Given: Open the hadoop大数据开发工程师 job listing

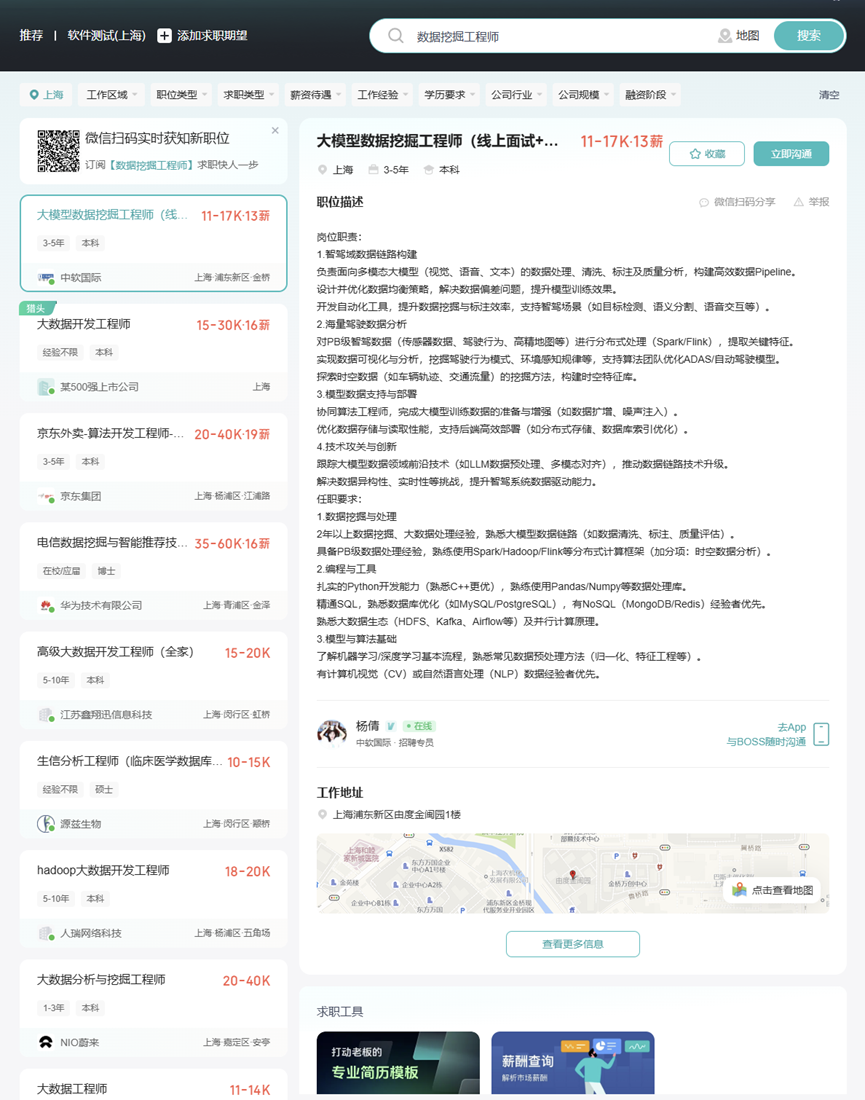Looking at the screenshot, I should pyautogui.click(x=154, y=899).
